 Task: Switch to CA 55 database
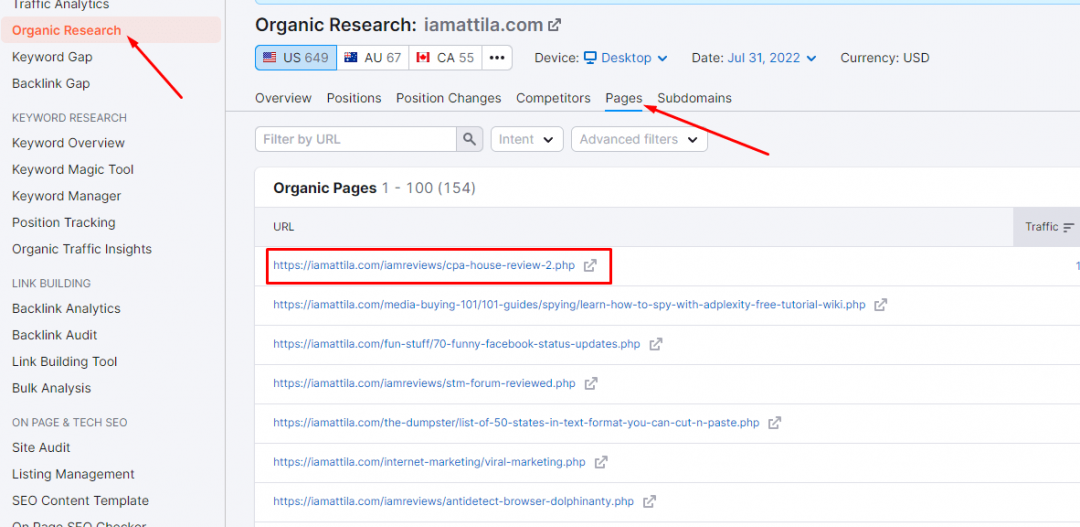(445, 58)
